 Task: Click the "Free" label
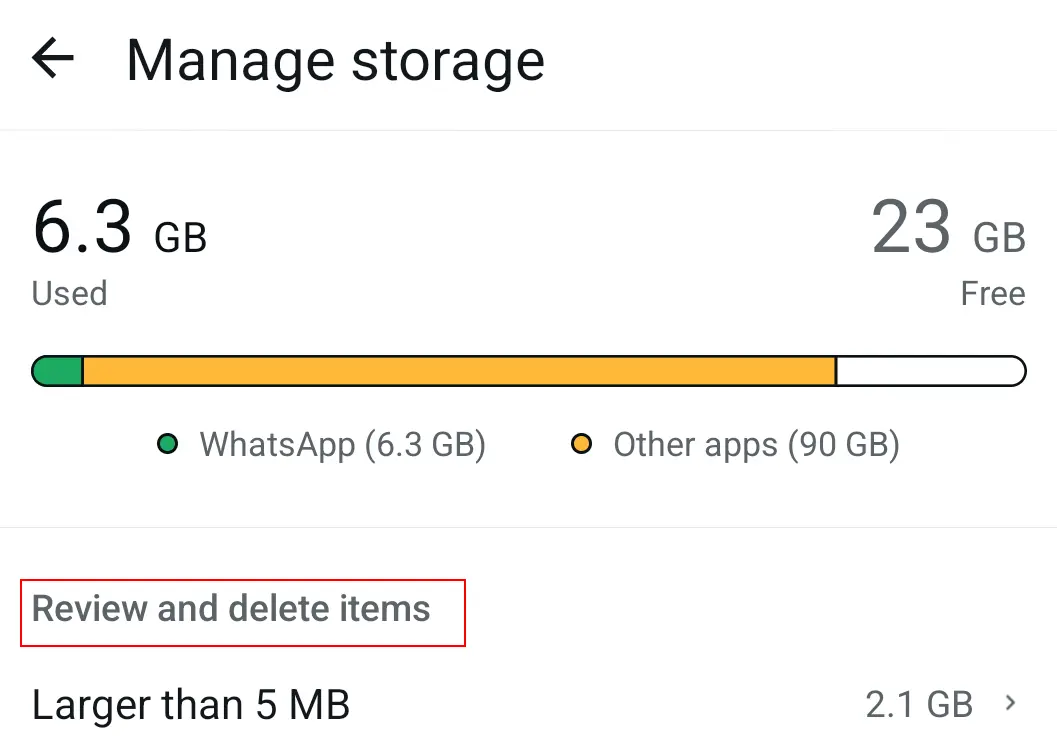[x=993, y=293]
